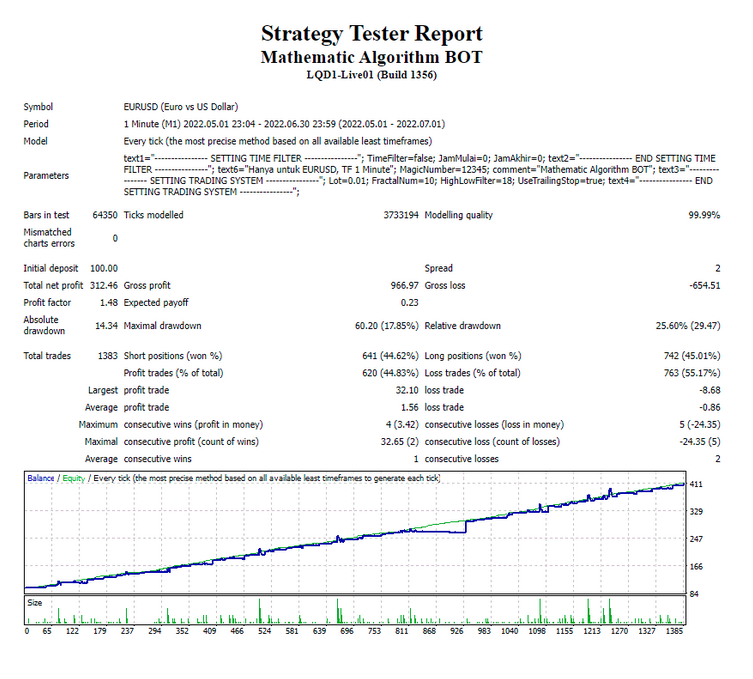This screenshot has height=679, width=753.
Task: Click the largest profit trade value 32.10
Action: tap(407, 390)
